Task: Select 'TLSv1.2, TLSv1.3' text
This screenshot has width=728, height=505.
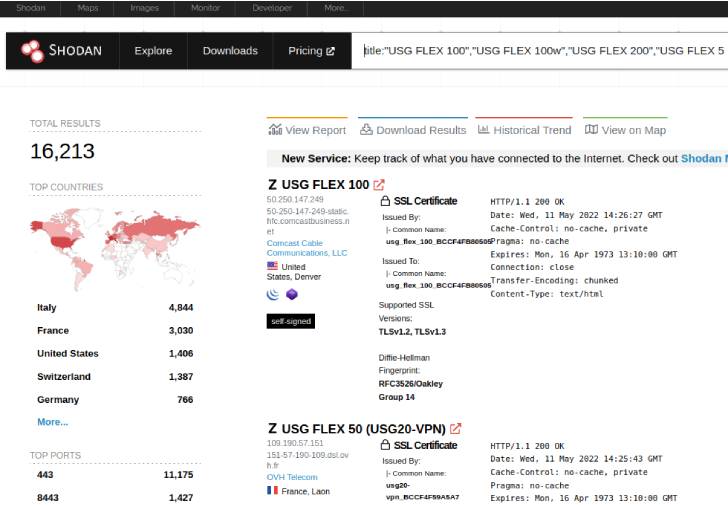Action: (412, 331)
